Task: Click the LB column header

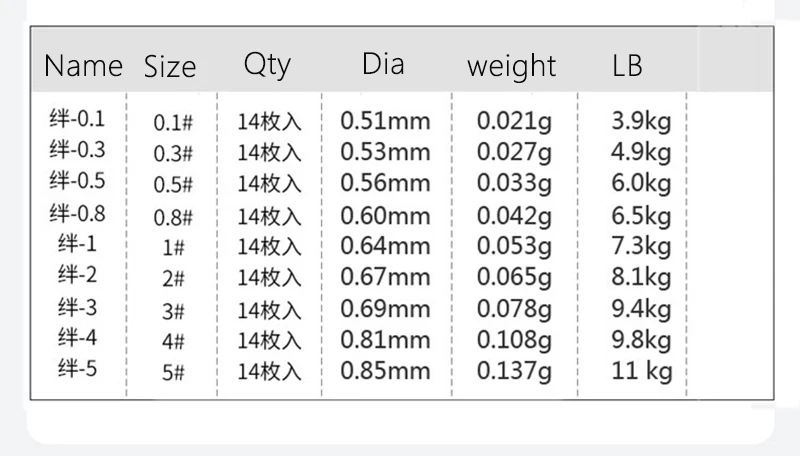Action: [x=627, y=66]
